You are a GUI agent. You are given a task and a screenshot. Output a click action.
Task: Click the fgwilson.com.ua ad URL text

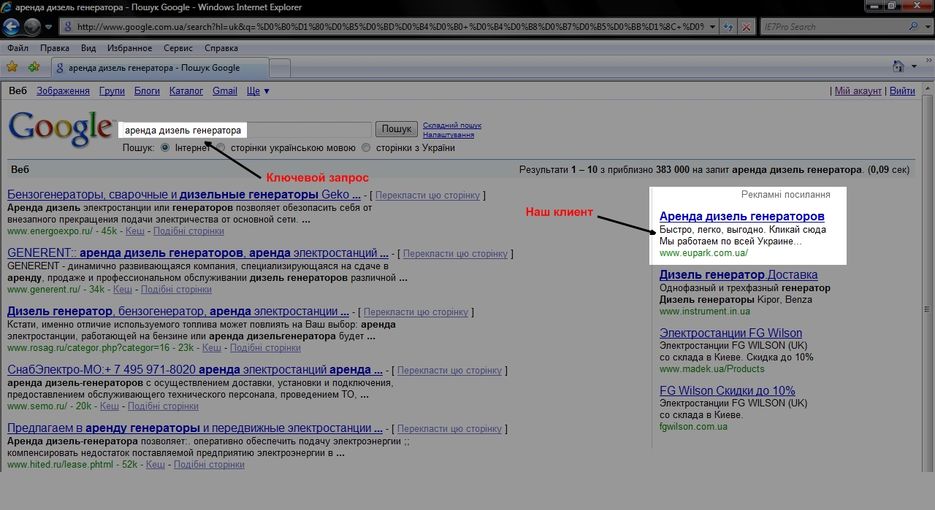tap(693, 426)
